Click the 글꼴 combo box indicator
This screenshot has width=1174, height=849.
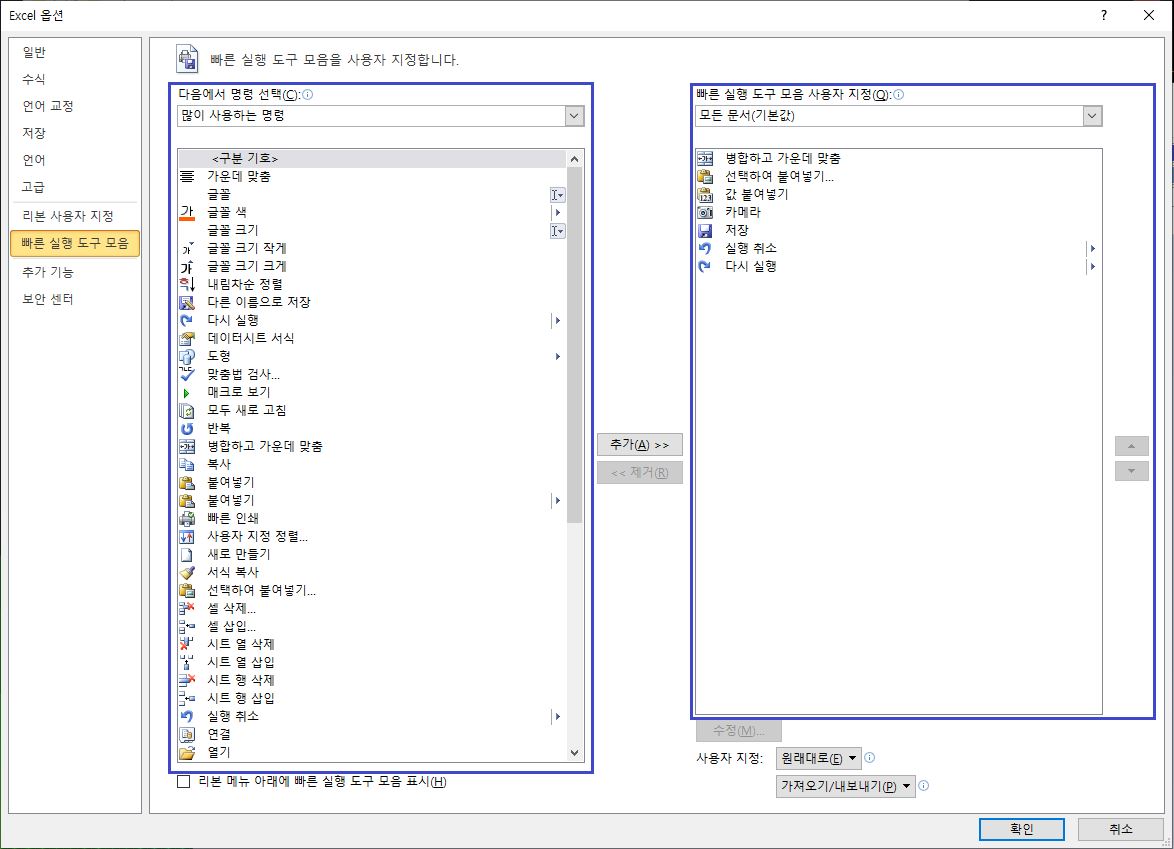(557, 195)
